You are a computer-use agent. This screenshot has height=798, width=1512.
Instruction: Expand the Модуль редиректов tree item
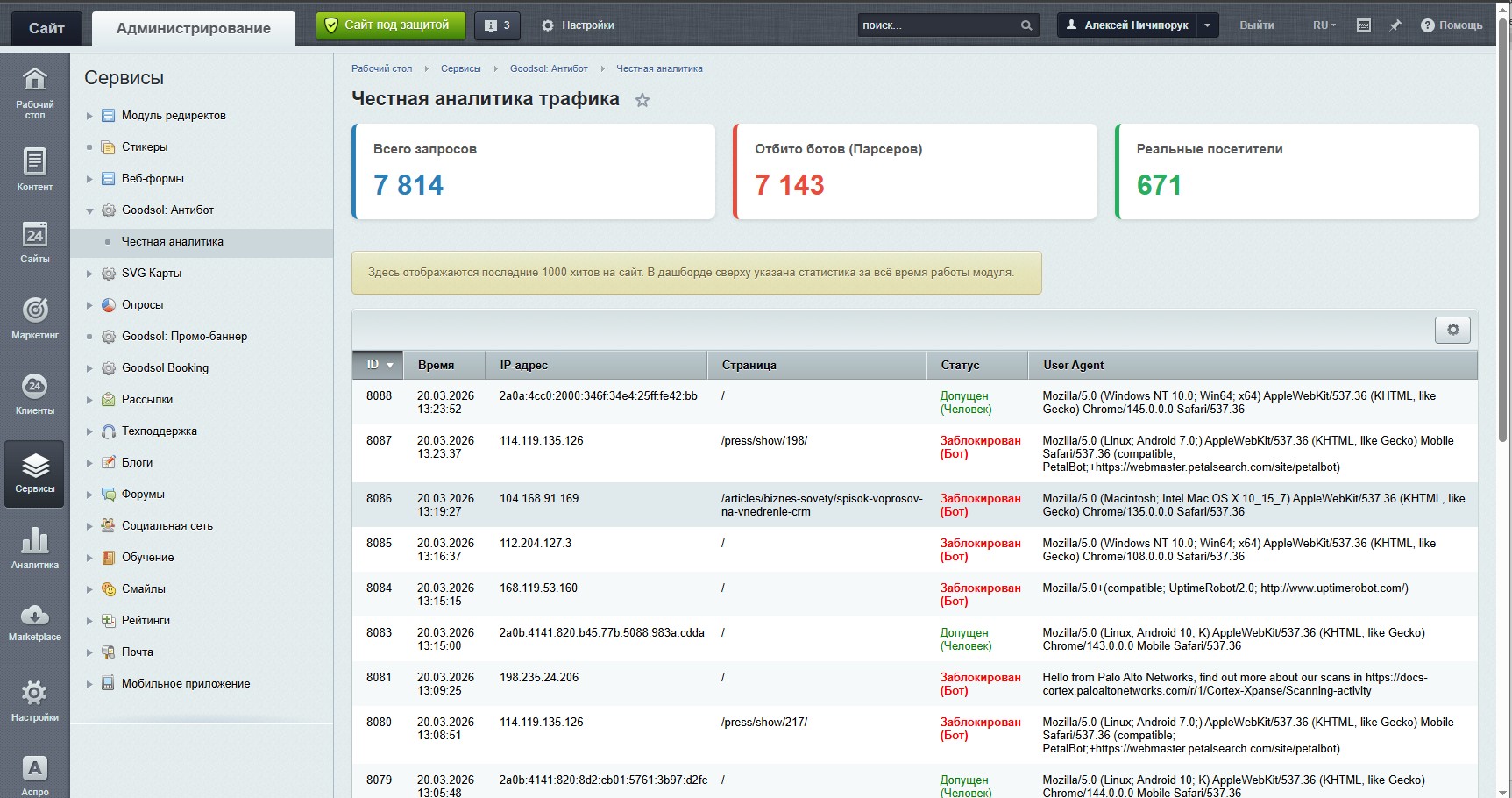pos(89,116)
